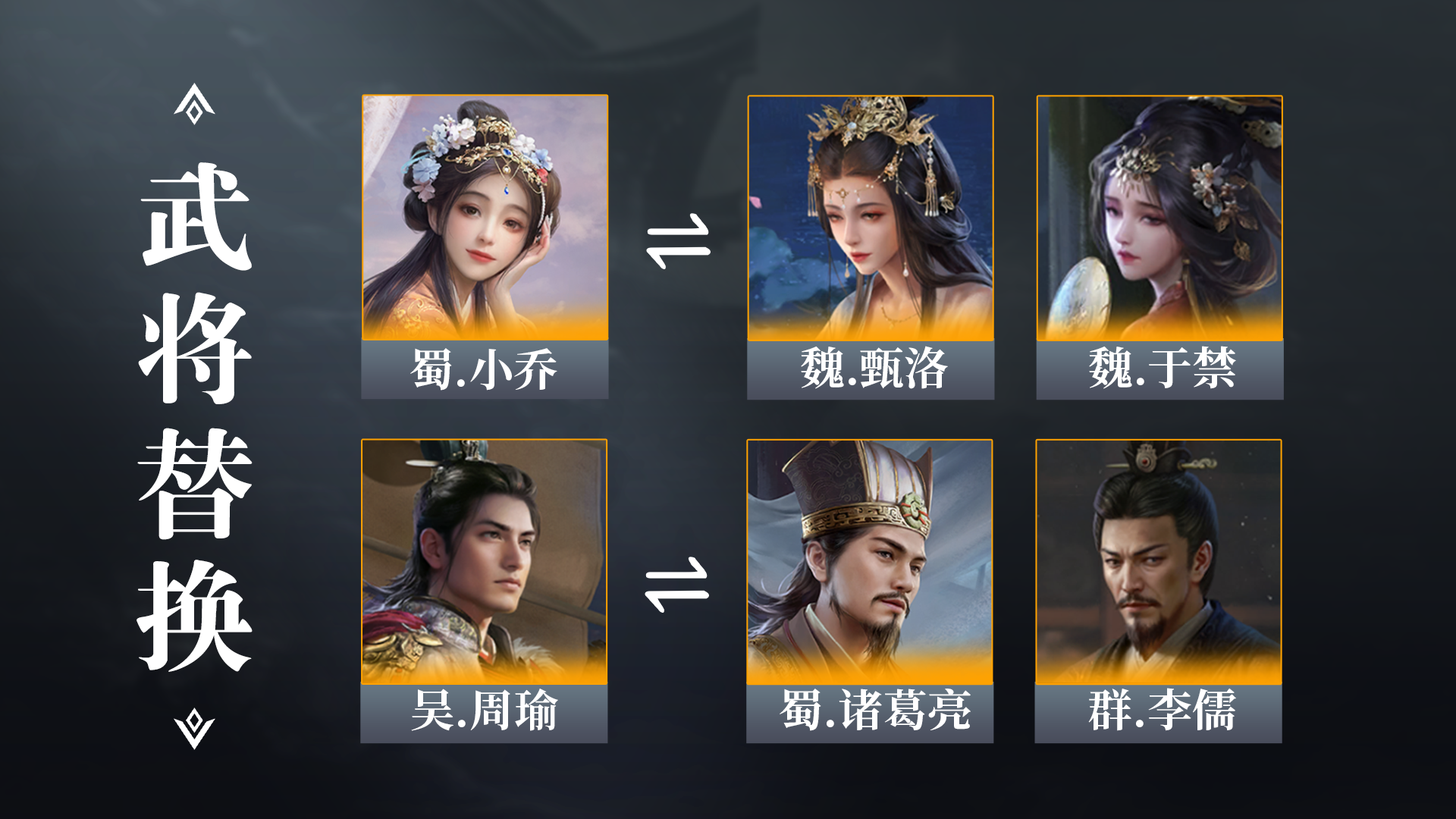Viewport: 1456px width, 819px height.
Task: Click the swap arrows beside 蜀.小乔
Action: (678, 242)
